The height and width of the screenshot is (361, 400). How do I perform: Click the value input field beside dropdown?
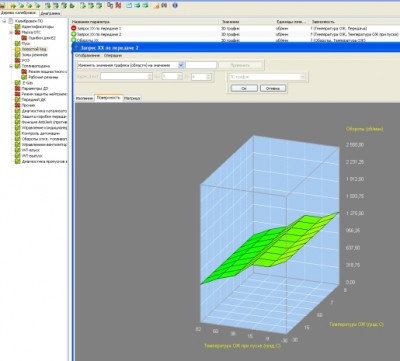pyautogui.click(x=201, y=65)
